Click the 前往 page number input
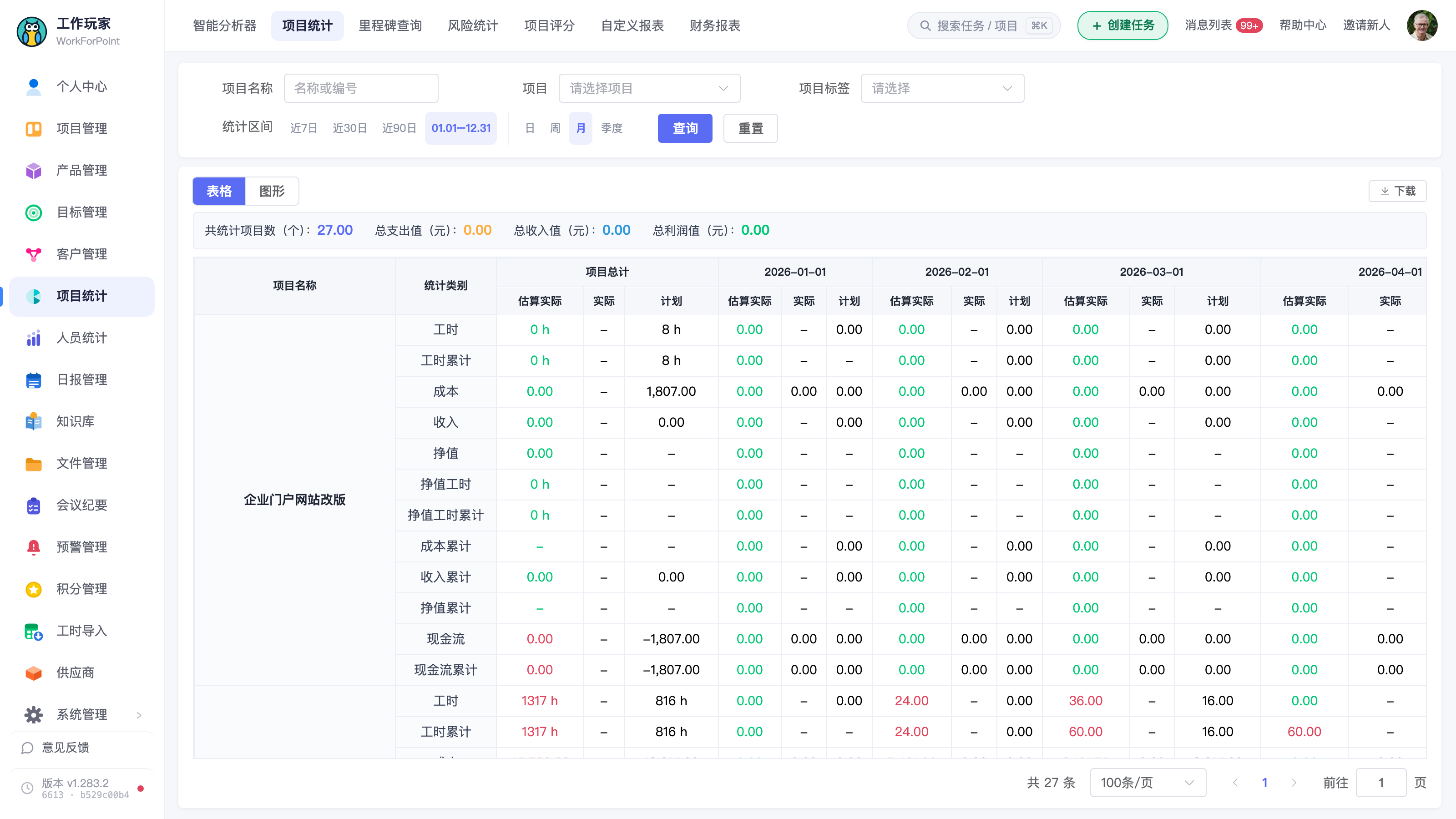The image size is (1456, 819). [1381, 782]
